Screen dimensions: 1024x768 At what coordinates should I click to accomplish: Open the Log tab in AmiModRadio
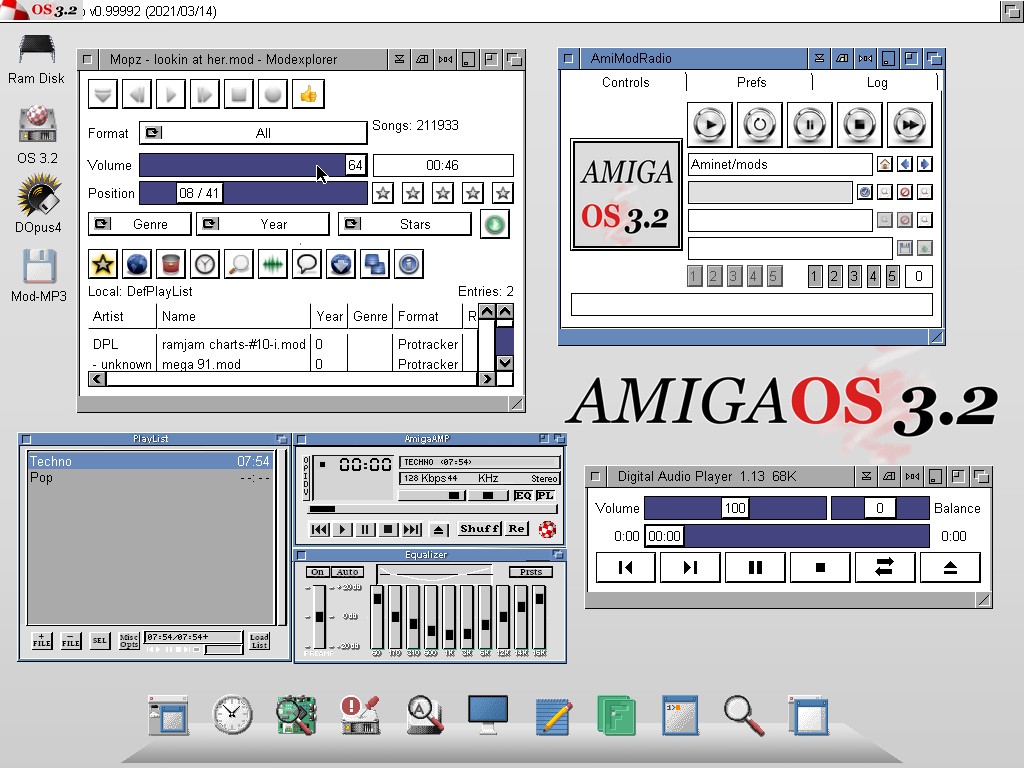877,83
